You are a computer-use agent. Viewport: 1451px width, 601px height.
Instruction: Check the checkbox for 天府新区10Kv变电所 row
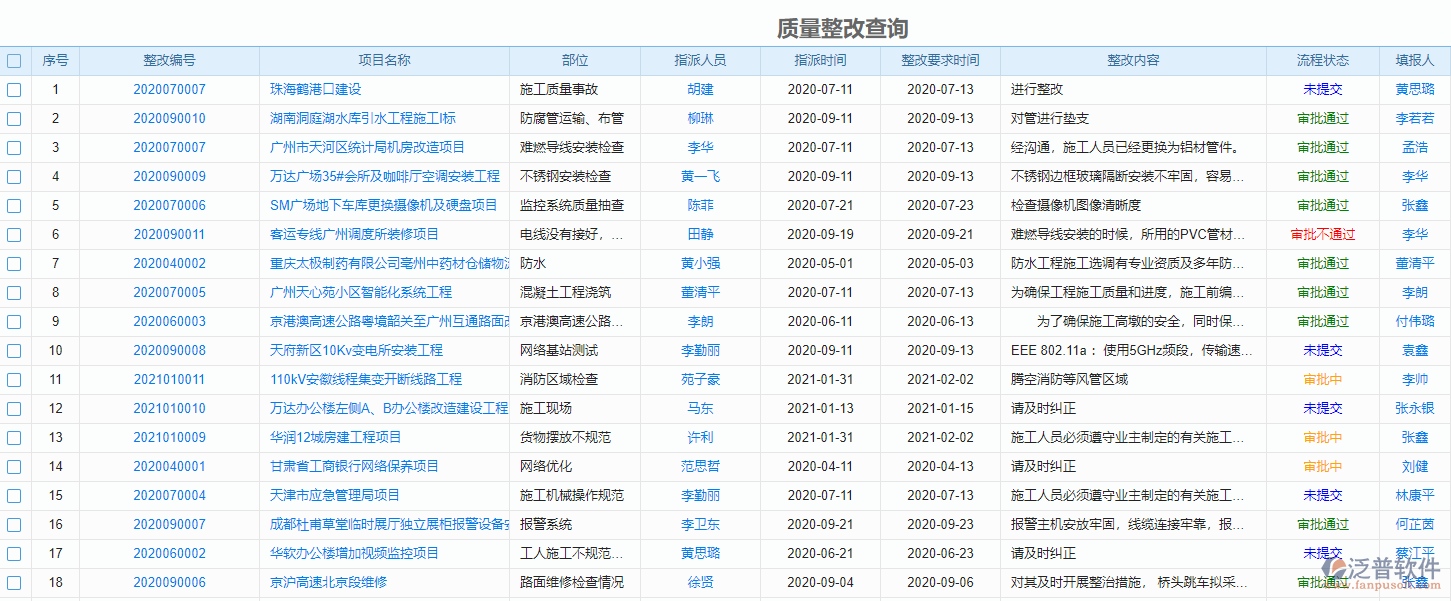14,350
